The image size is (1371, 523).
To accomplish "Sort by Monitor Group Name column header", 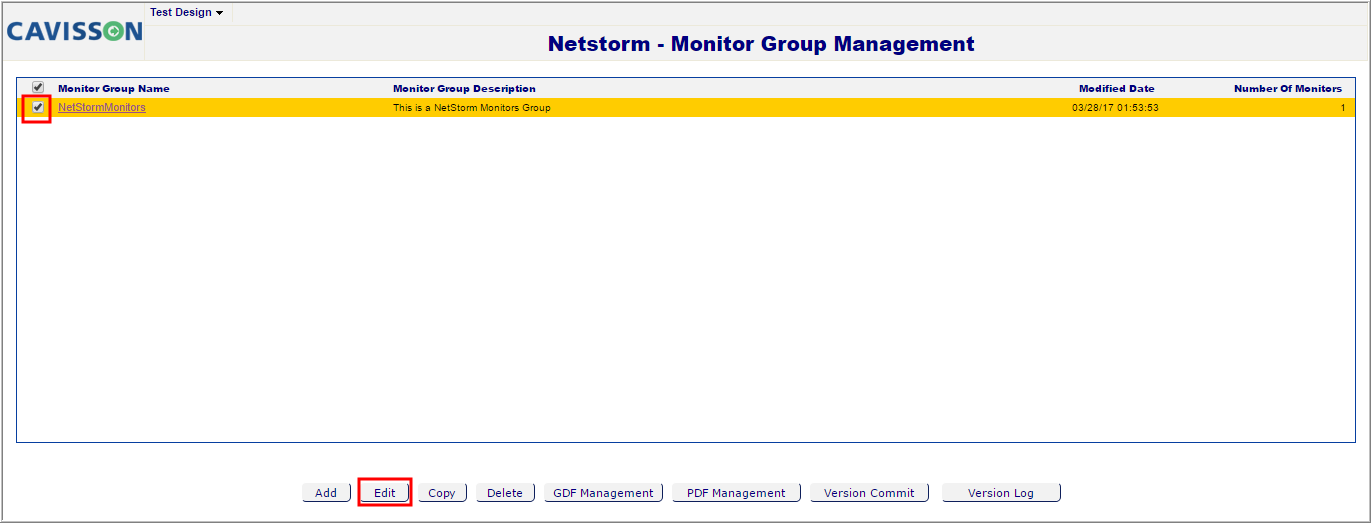I will pyautogui.click(x=114, y=89).
